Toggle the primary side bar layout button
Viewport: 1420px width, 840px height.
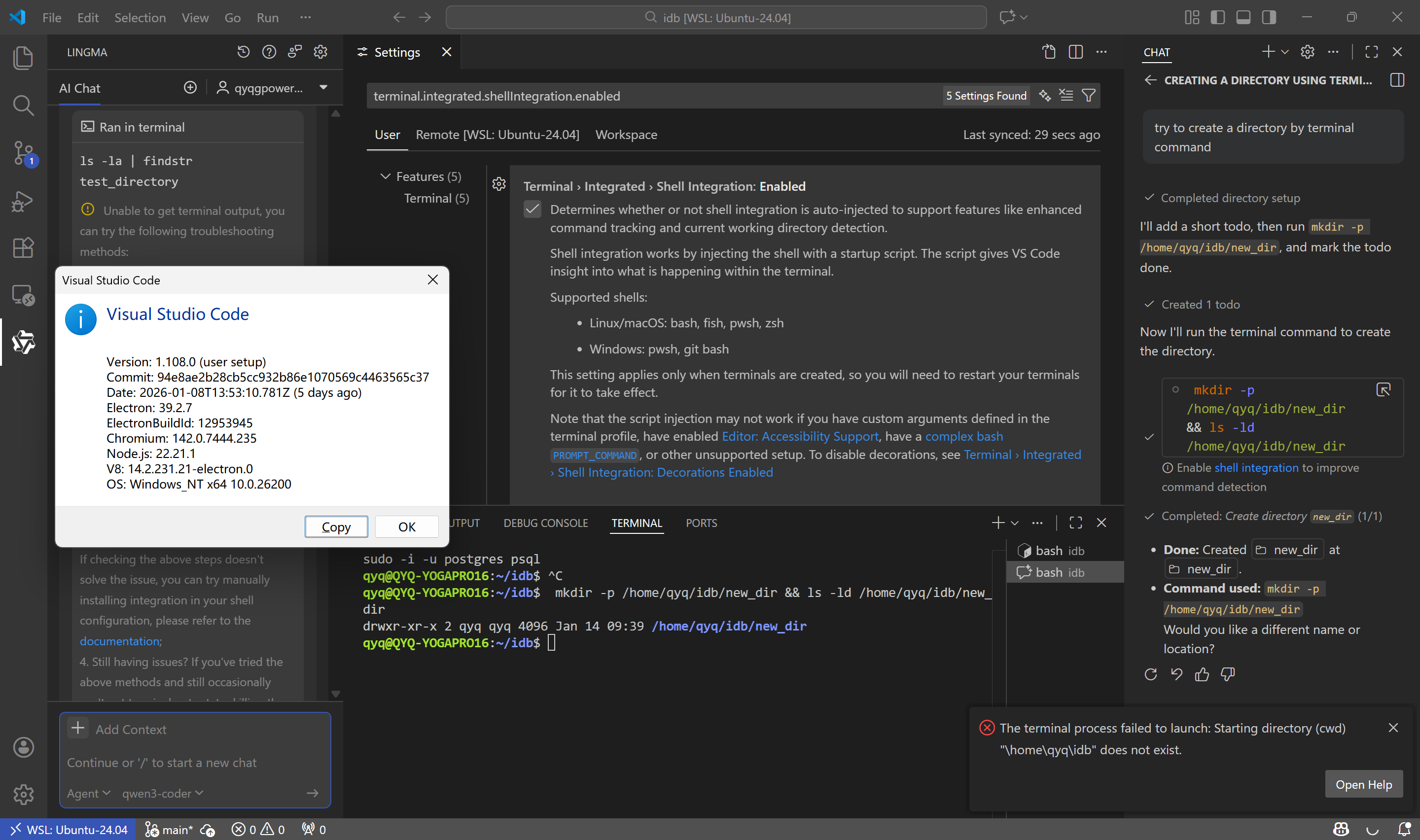pyautogui.click(x=1217, y=18)
